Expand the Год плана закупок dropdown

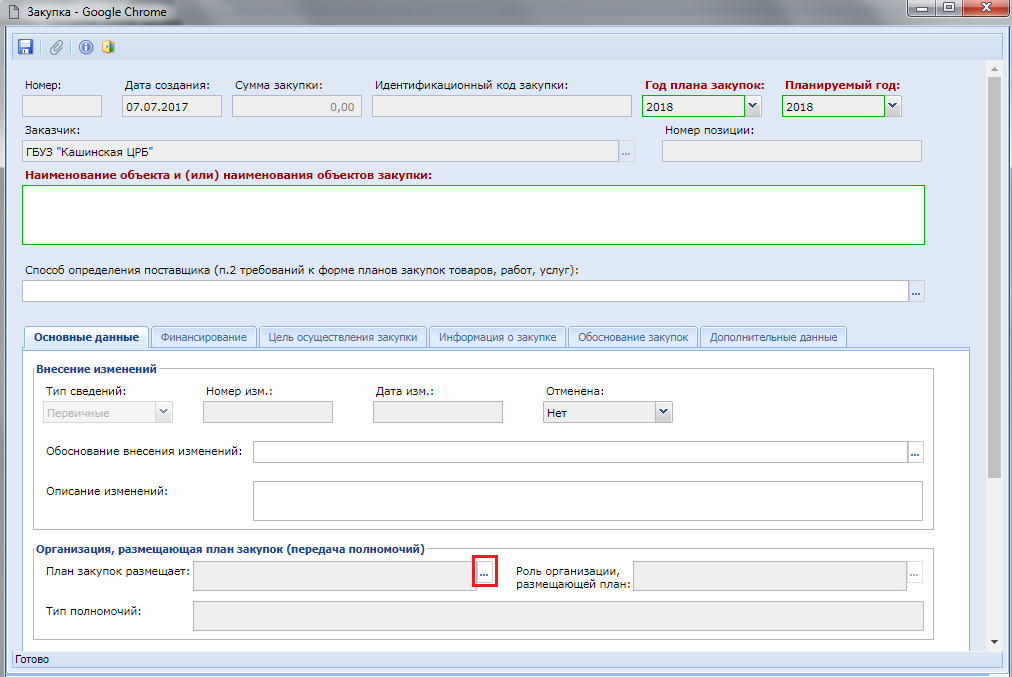[x=753, y=106]
